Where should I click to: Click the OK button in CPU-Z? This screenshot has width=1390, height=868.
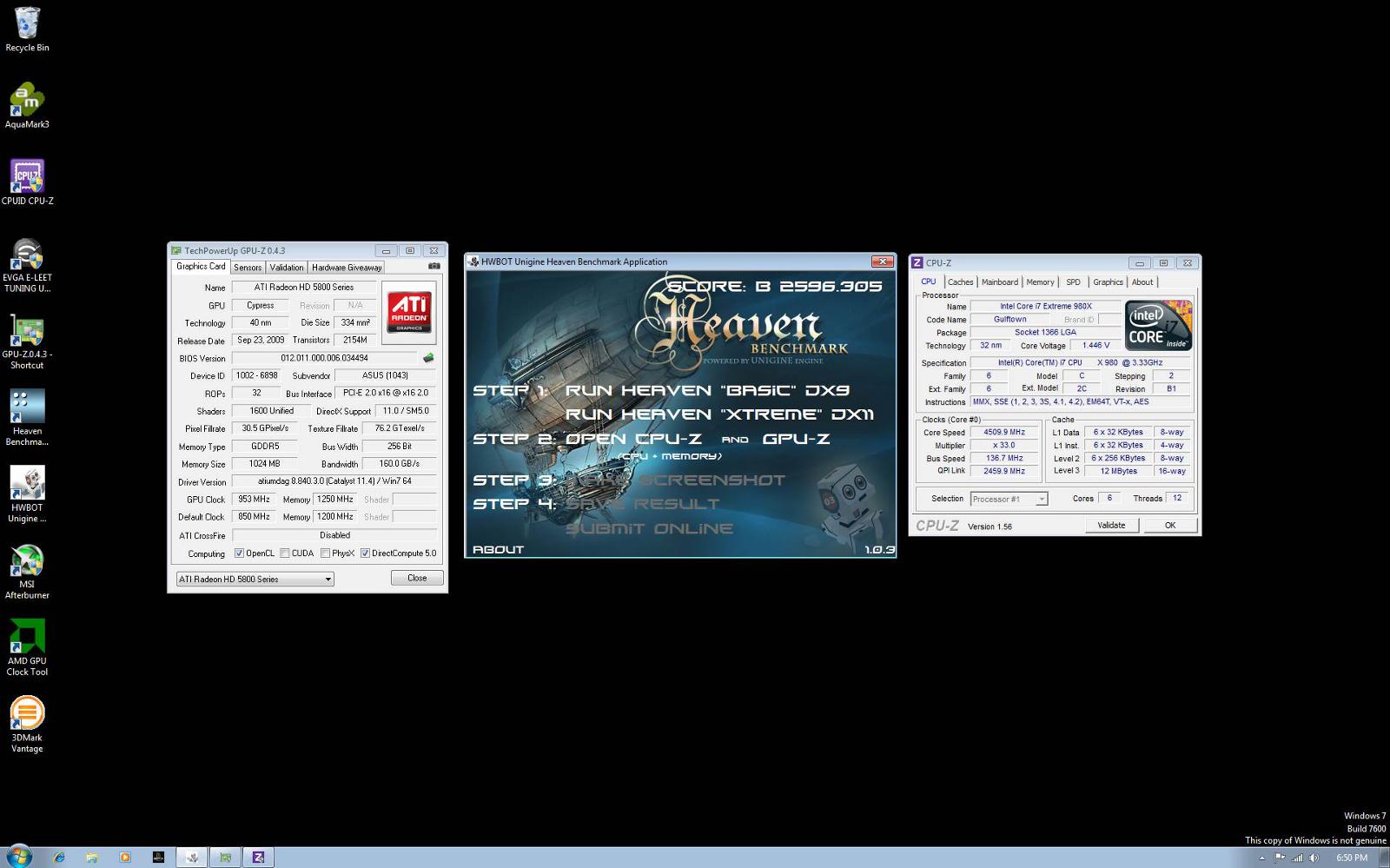click(1170, 525)
